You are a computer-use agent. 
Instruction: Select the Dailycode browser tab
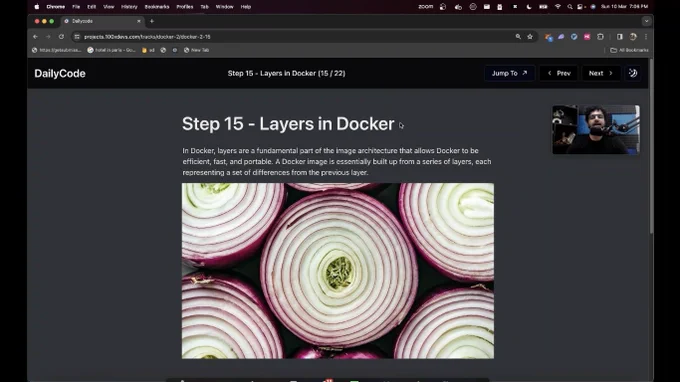(102, 21)
